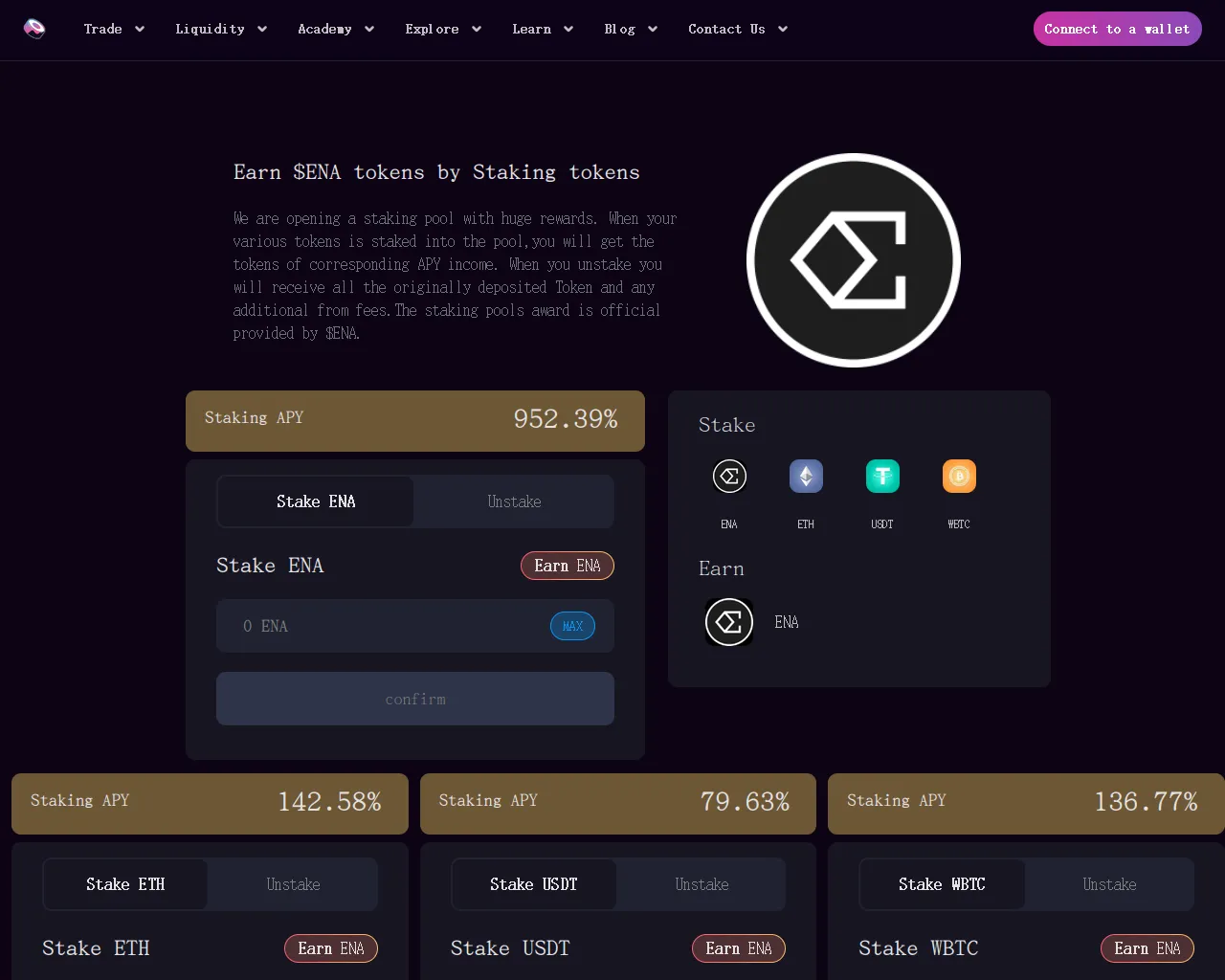Click the 'Stake USDT' section heading
Viewport: 1225px width, 980px height.
pyautogui.click(x=510, y=948)
